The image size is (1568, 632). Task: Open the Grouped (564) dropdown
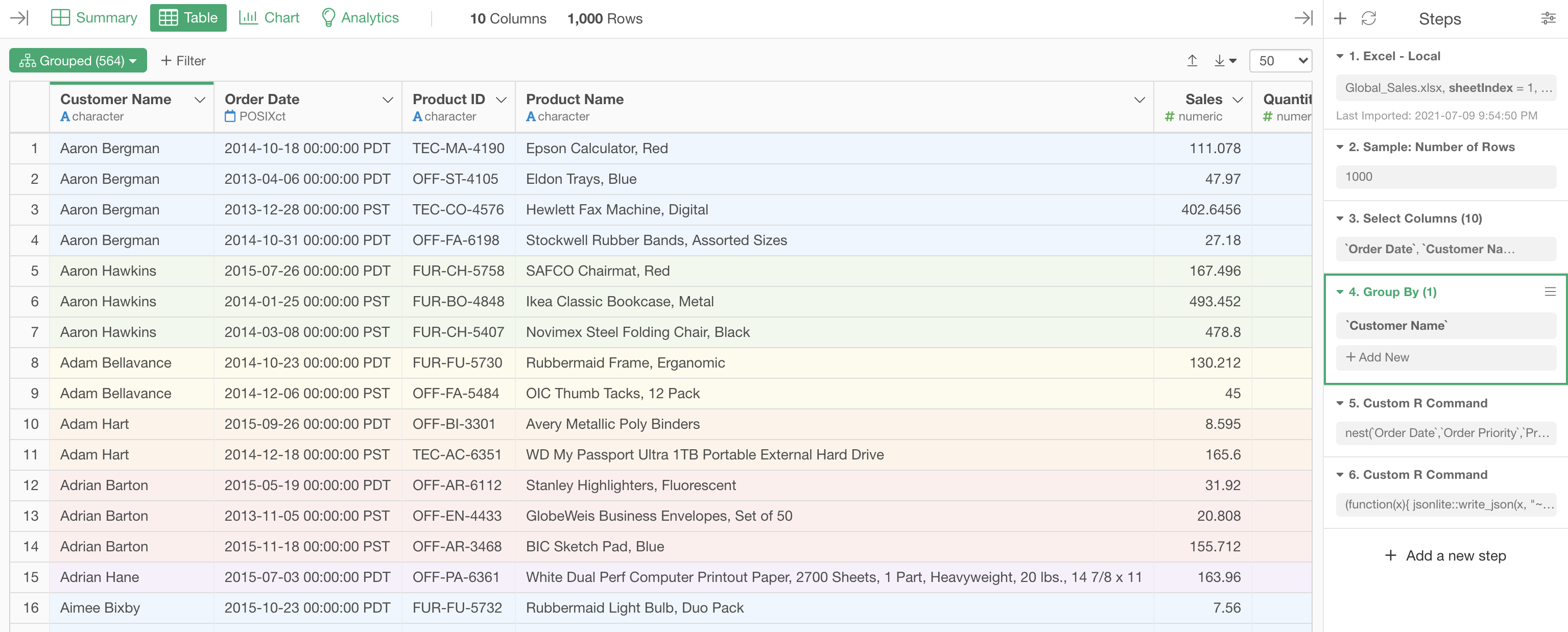coord(78,61)
